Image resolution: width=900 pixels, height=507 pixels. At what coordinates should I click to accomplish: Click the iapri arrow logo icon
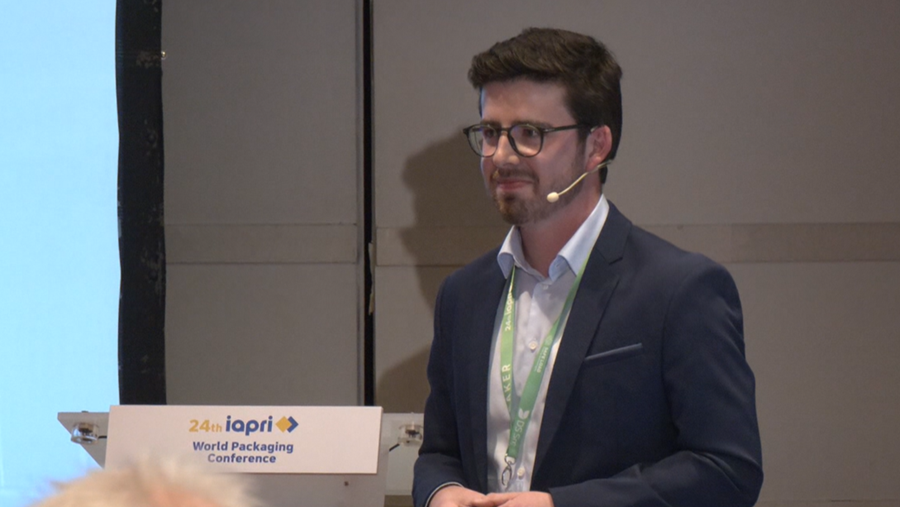coord(287,424)
